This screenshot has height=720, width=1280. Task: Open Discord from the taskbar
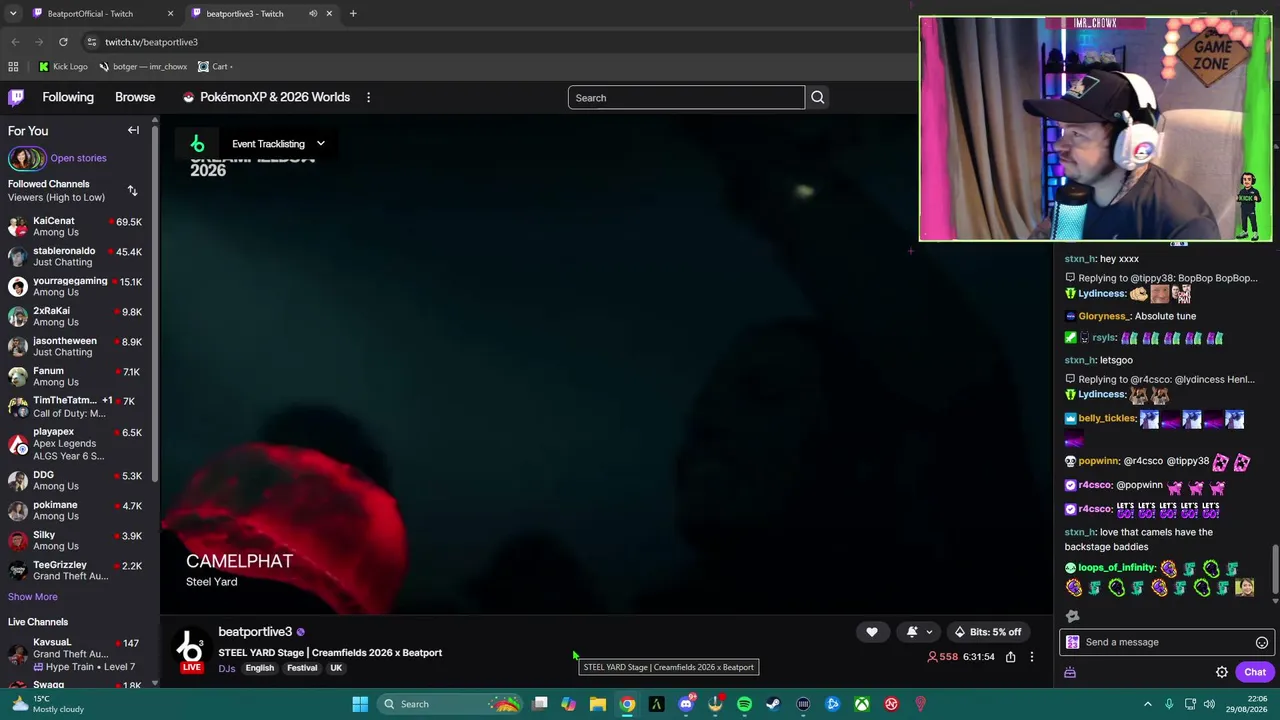tap(686, 704)
